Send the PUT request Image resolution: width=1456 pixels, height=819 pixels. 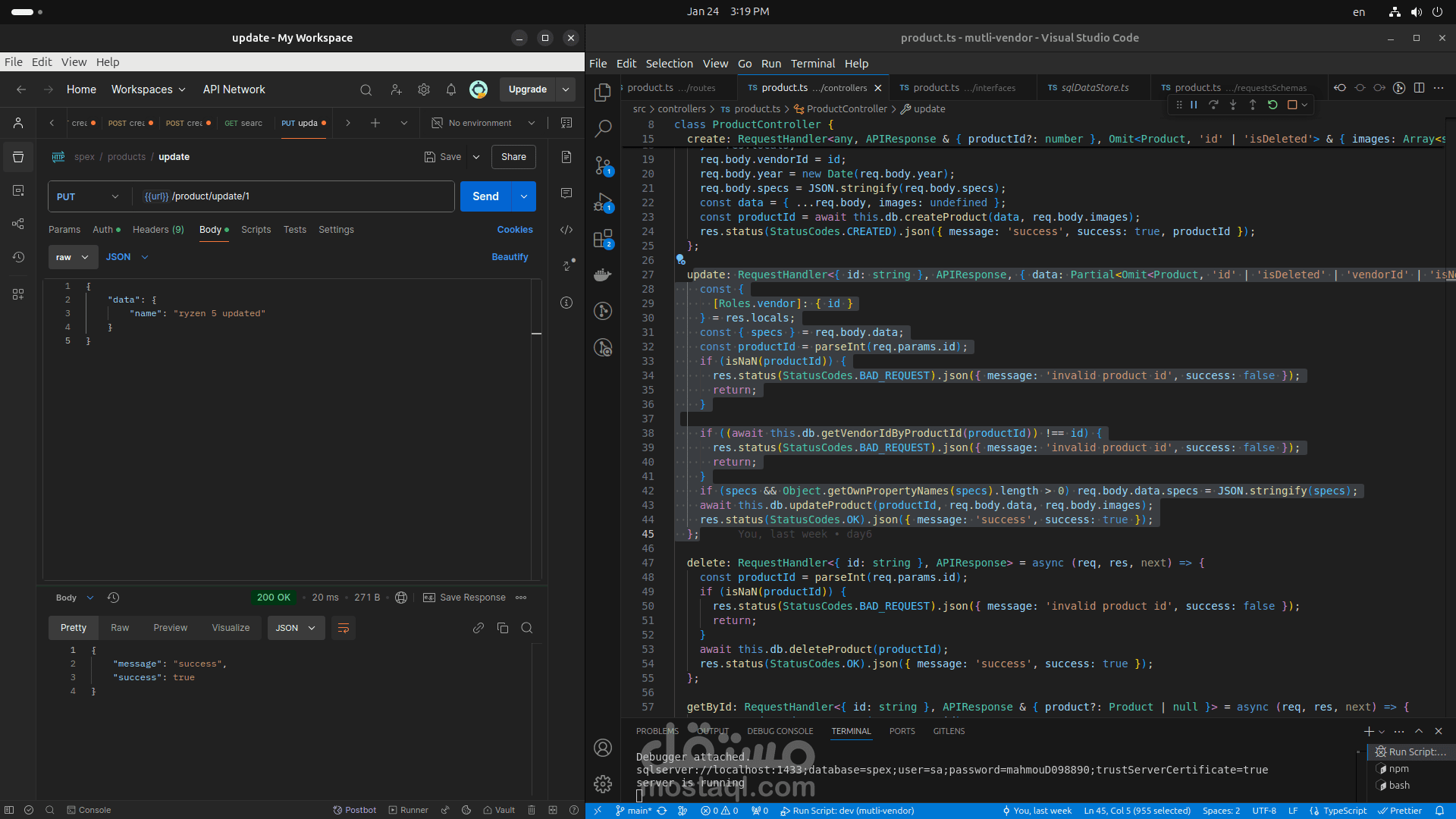(485, 196)
